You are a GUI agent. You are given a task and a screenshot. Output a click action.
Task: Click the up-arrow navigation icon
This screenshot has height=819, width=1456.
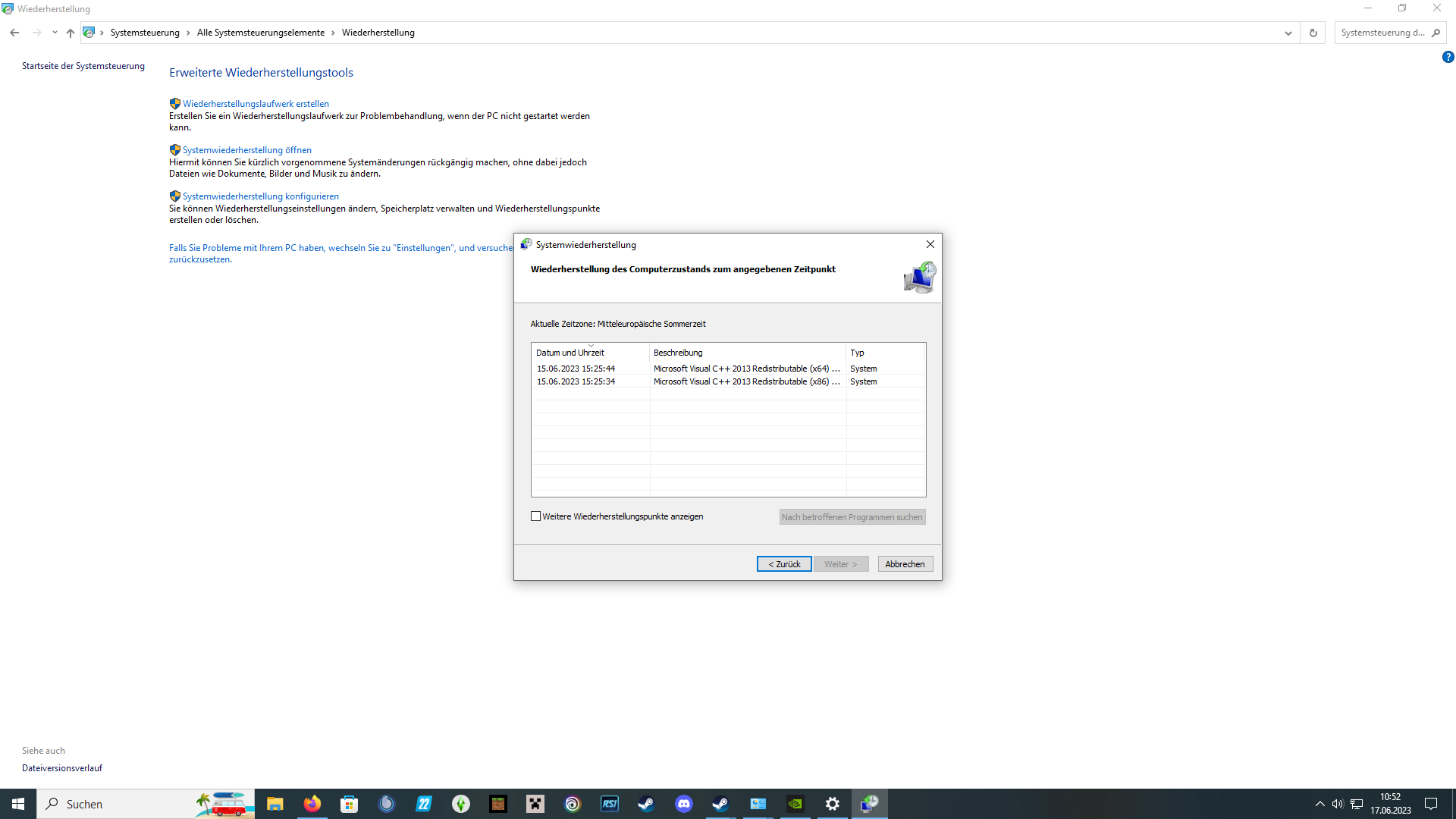71,33
